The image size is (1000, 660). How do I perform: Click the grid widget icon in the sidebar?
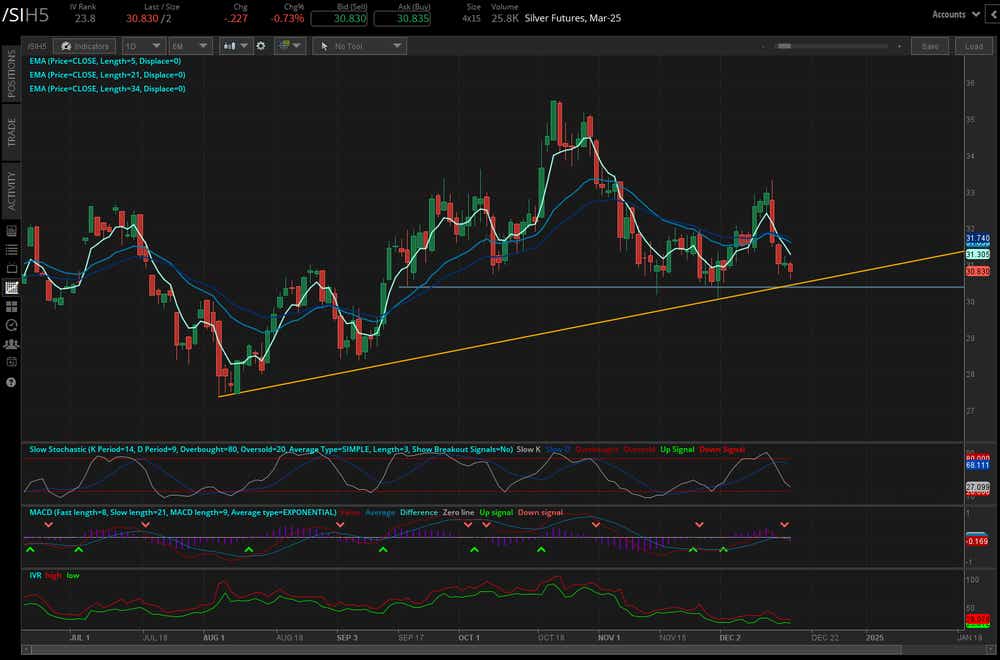(x=11, y=307)
